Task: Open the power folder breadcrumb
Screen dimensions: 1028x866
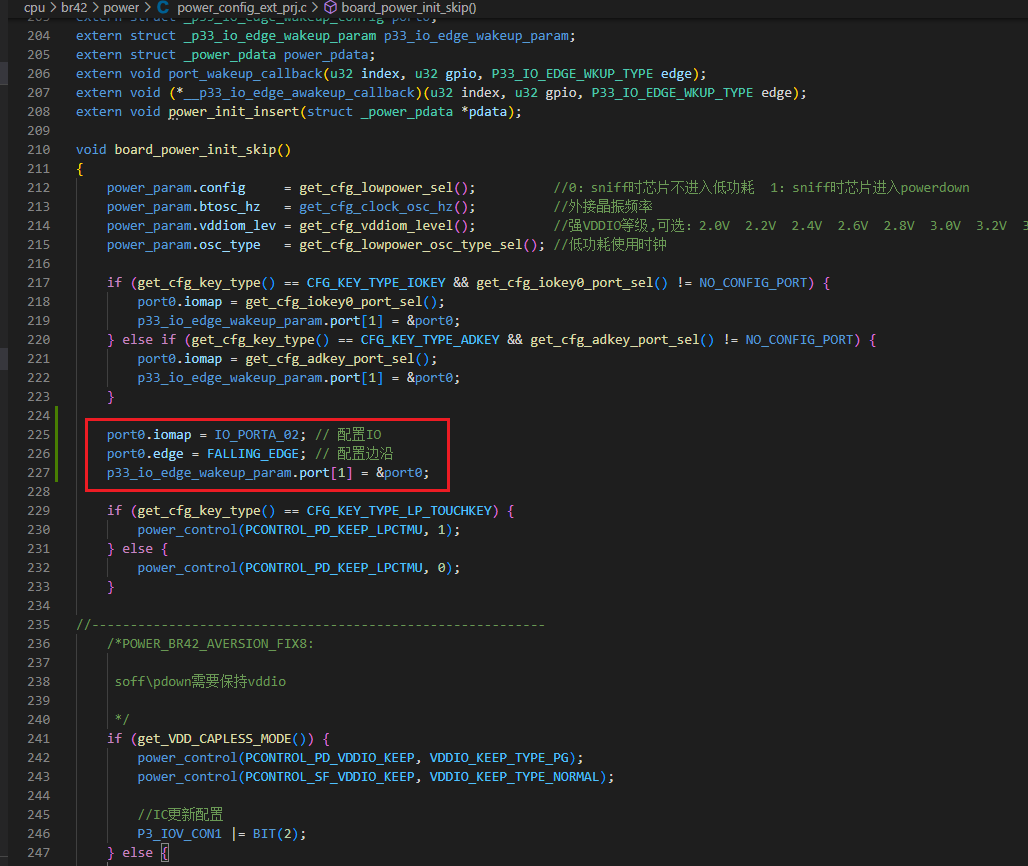Action: tap(121, 7)
